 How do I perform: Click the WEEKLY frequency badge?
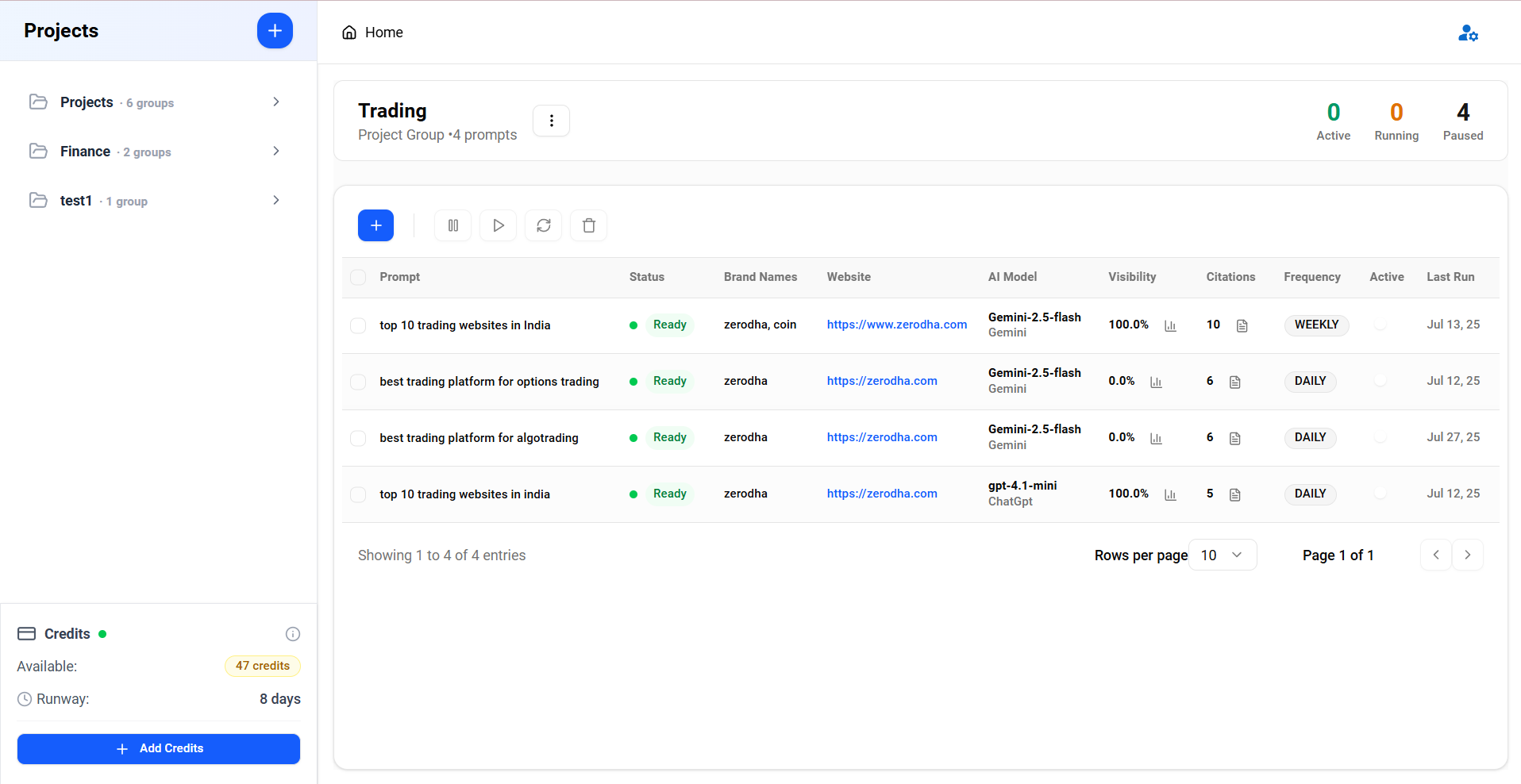1316,325
